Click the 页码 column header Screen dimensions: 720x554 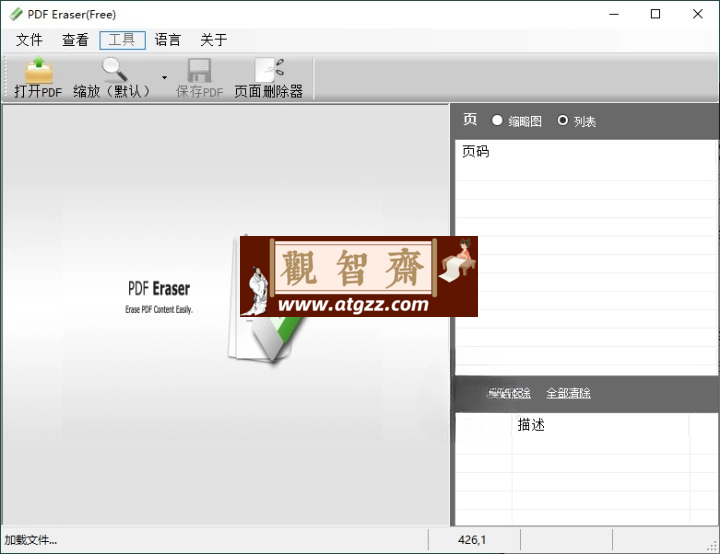(476, 151)
